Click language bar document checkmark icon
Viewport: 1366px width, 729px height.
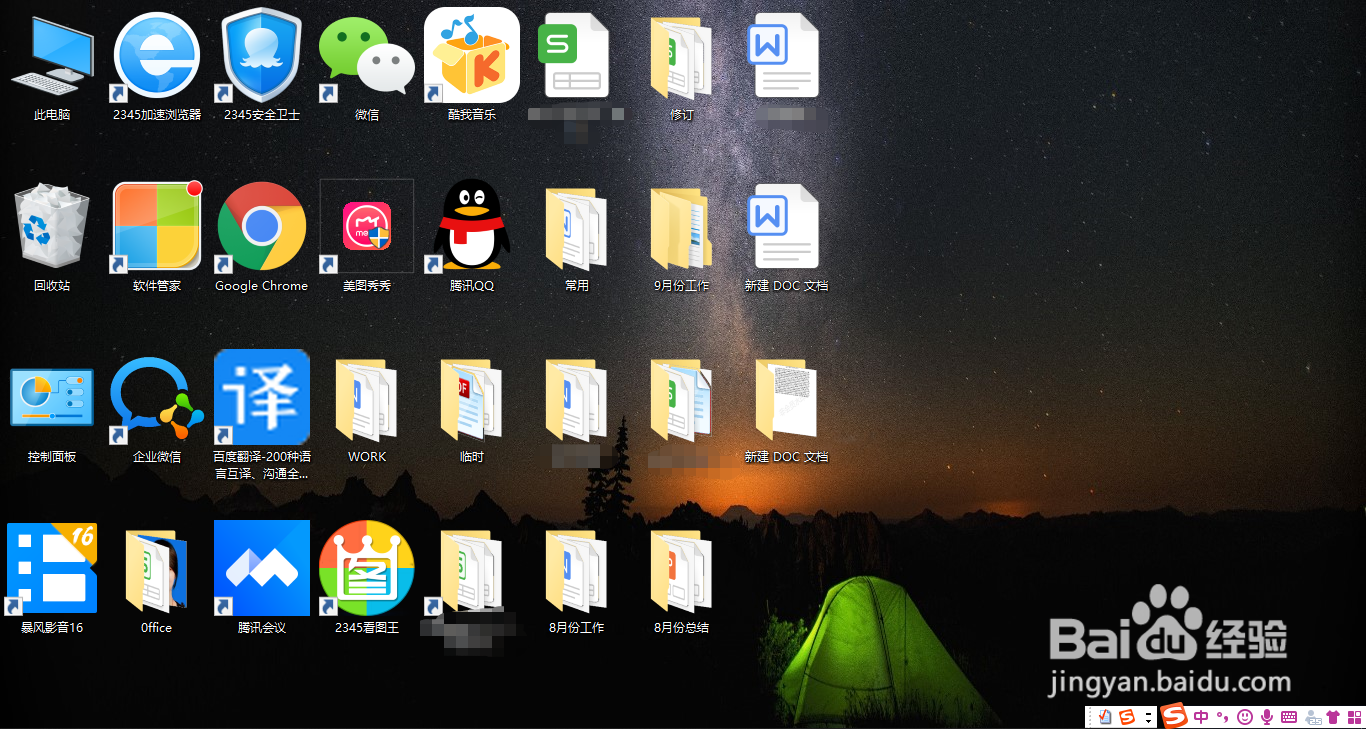click(x=1105, y=716)
